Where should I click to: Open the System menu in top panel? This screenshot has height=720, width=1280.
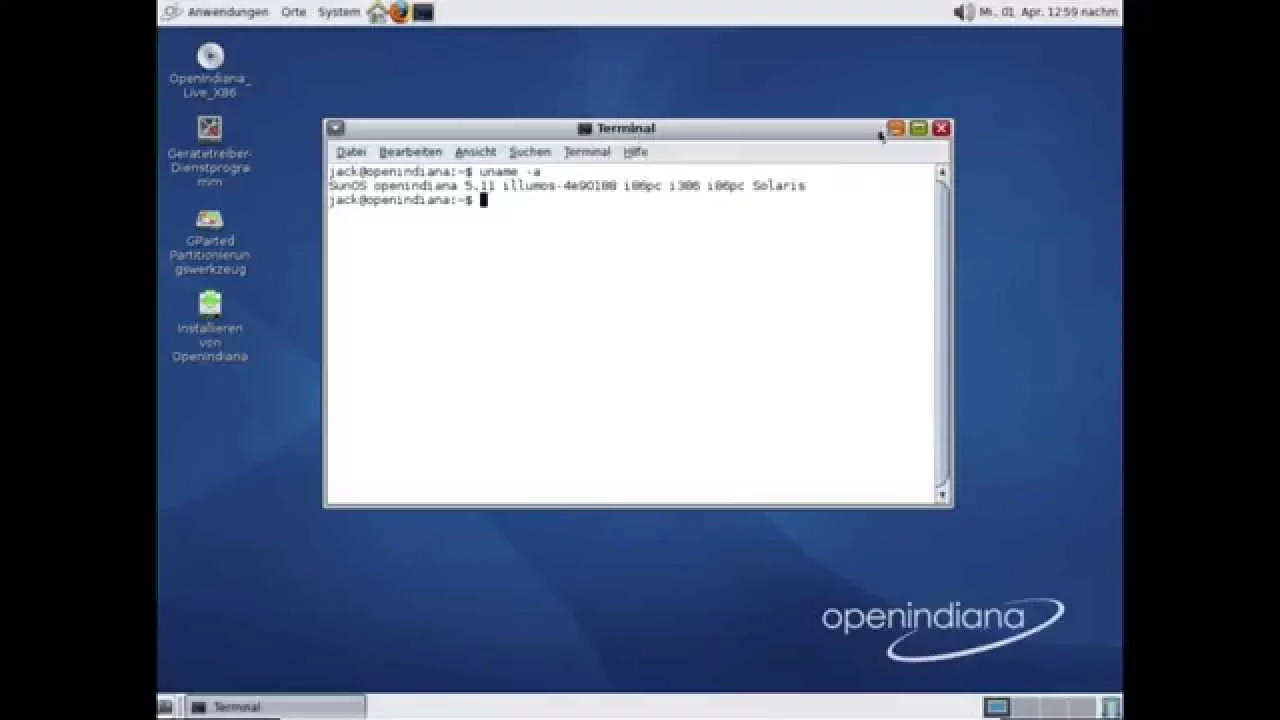point(339,12)
